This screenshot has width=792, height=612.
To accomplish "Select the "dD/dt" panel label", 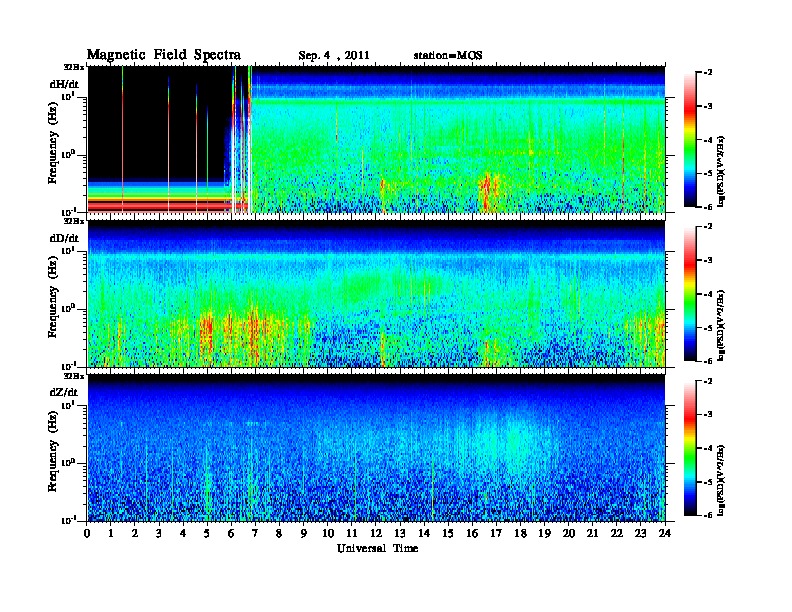I will pyautogui.click(x=64, y=238).
